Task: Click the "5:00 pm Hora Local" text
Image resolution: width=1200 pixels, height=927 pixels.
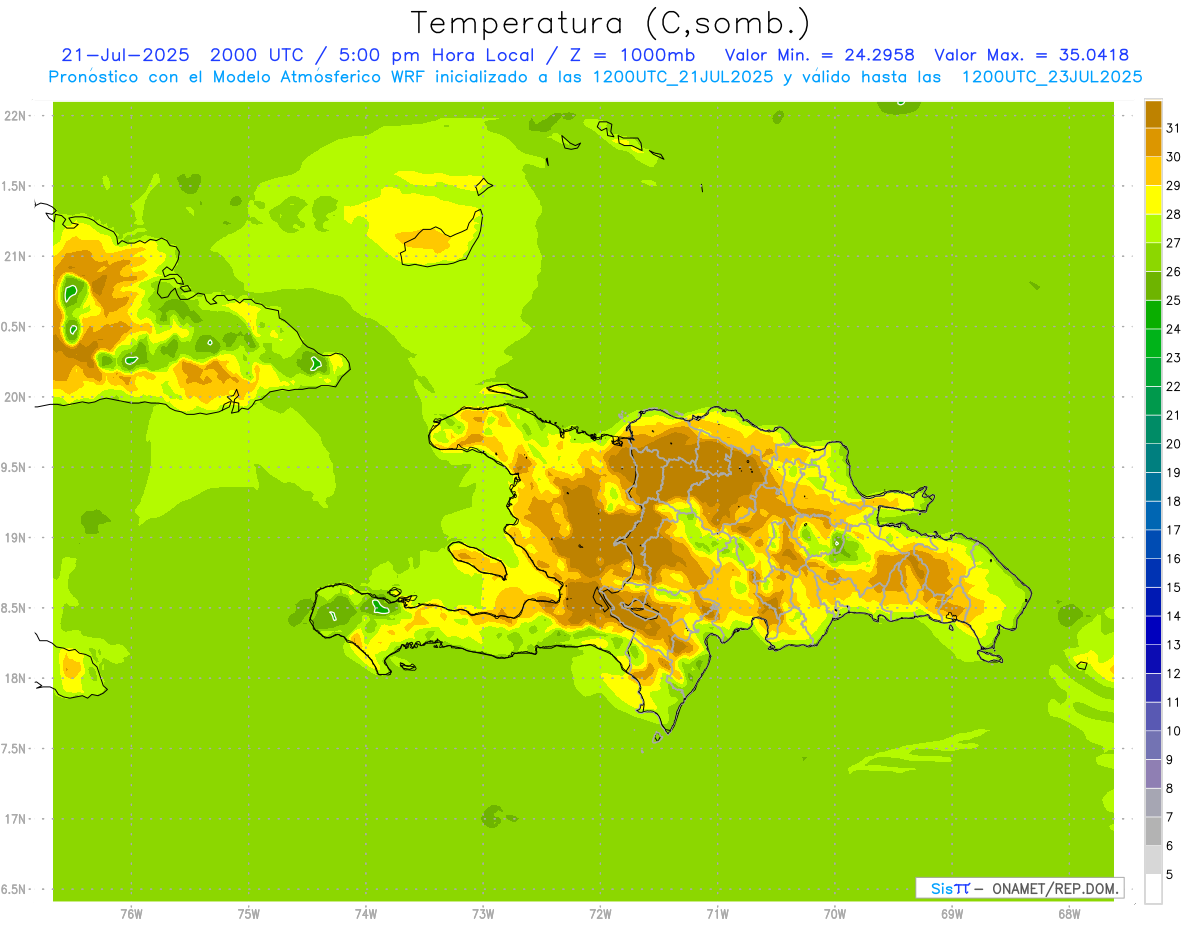Action: (436, 55)
